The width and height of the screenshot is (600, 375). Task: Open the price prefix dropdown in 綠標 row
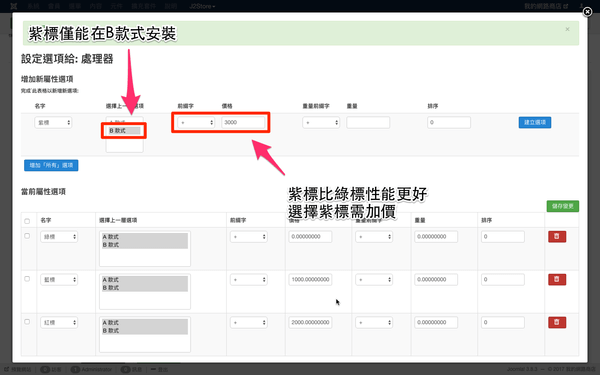248,236
